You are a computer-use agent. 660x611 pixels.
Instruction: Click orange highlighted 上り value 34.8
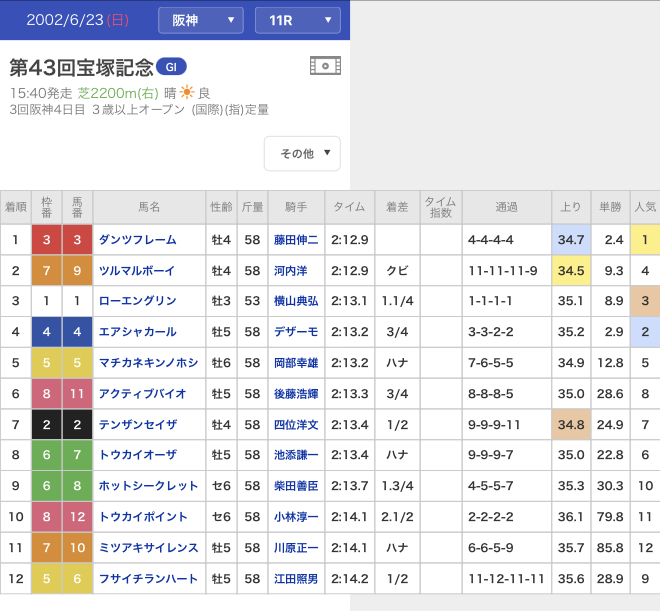pos(571,425)
